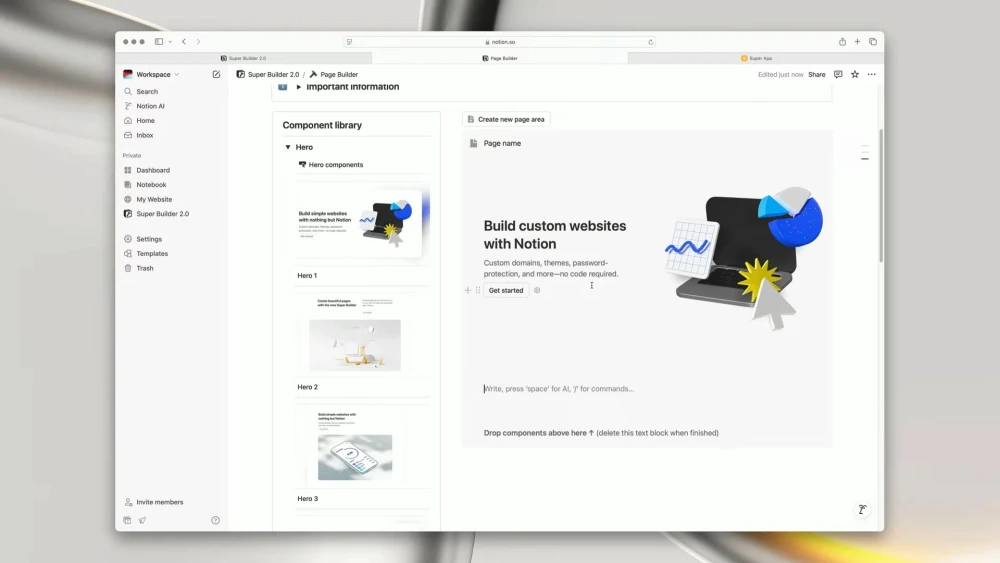1000x563 pixels.
Task: Click the page outline minimap lines
Action: pos(865,152)
